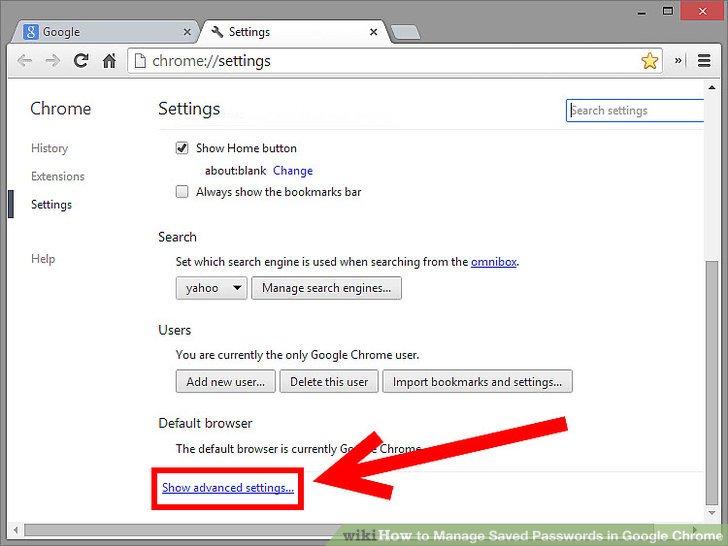
Task: Click the Default browser heading
Action: point(205,423)
